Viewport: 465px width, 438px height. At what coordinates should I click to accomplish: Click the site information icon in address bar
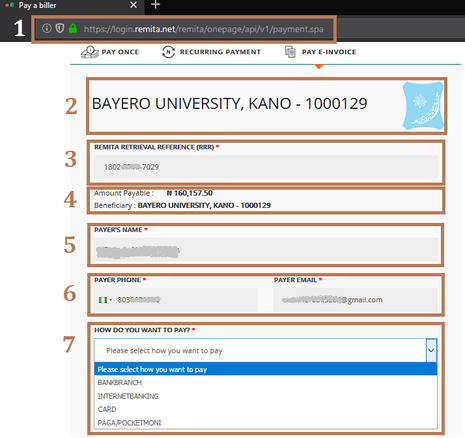click(x=47, y=28)
